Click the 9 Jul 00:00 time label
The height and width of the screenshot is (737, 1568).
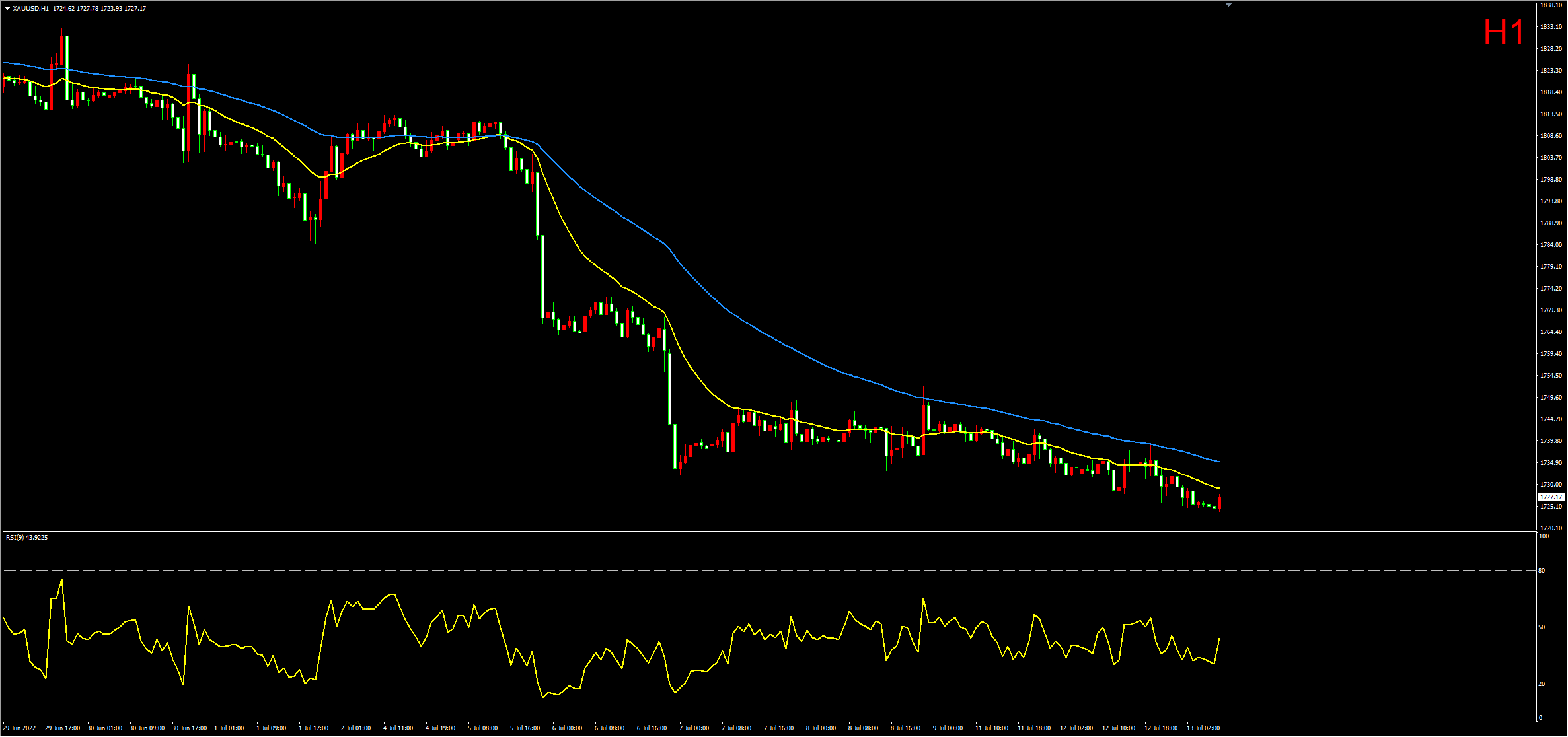948,728
